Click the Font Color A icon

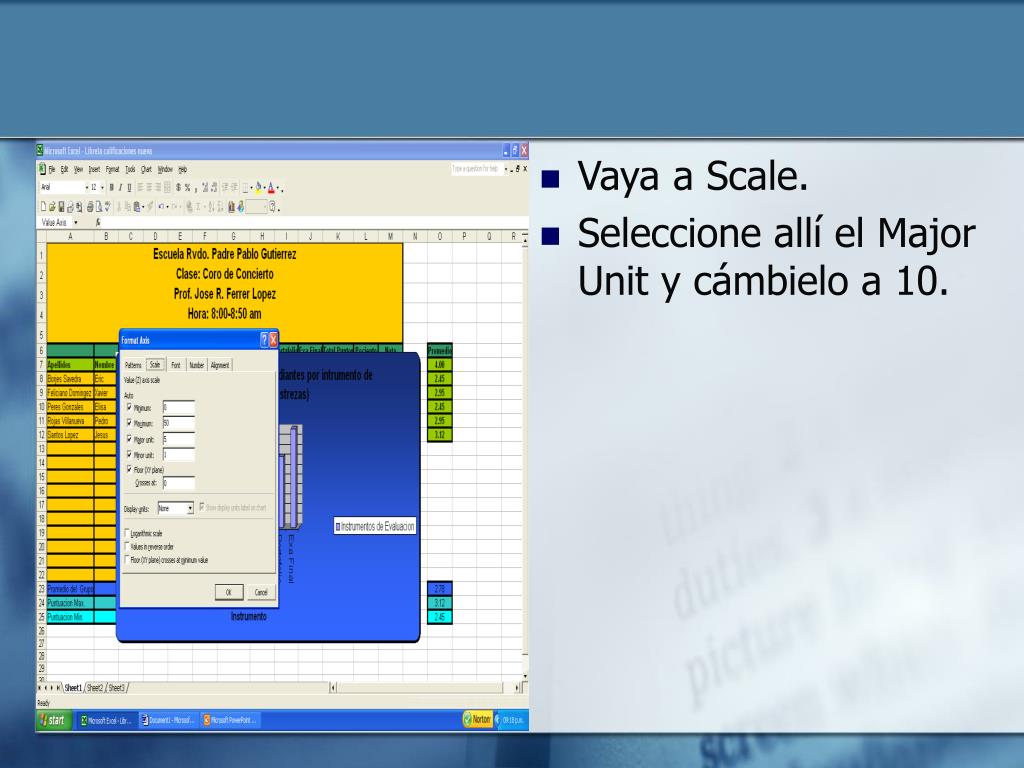coord(271,187)
